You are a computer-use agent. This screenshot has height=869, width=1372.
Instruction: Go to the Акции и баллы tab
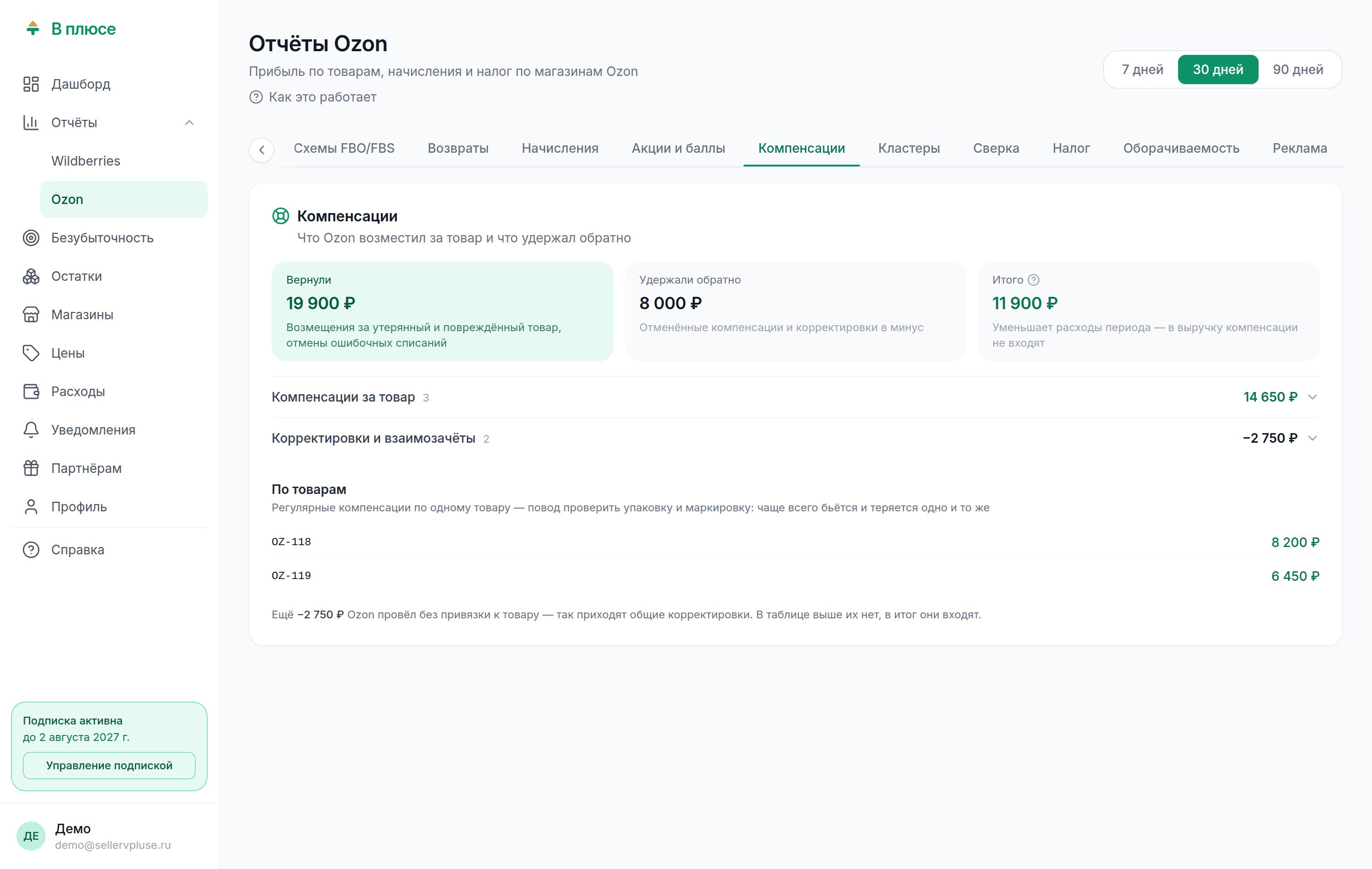[678, 148]
